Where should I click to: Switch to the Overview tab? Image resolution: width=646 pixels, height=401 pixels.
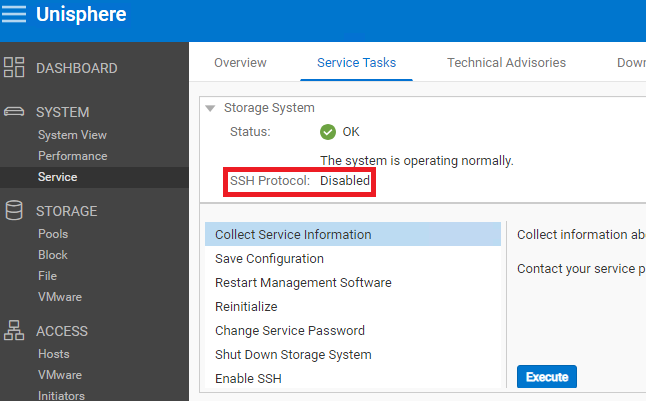coord(240,63)
